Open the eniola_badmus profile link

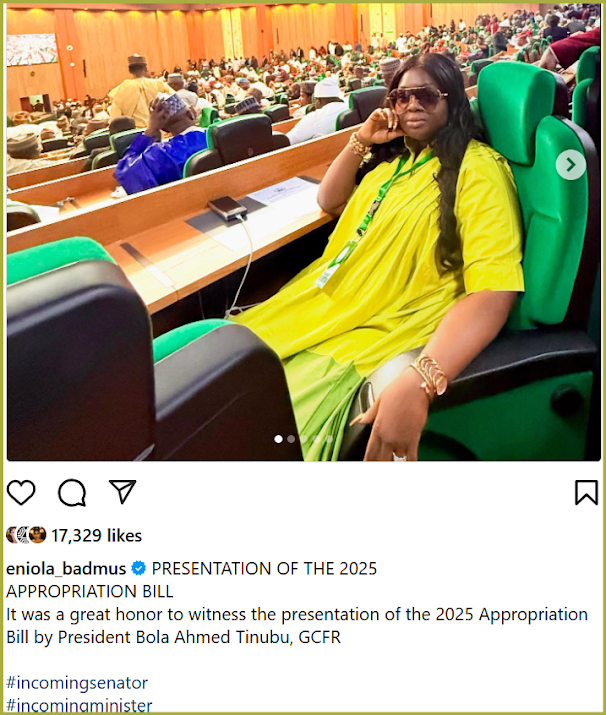point(66,569)
